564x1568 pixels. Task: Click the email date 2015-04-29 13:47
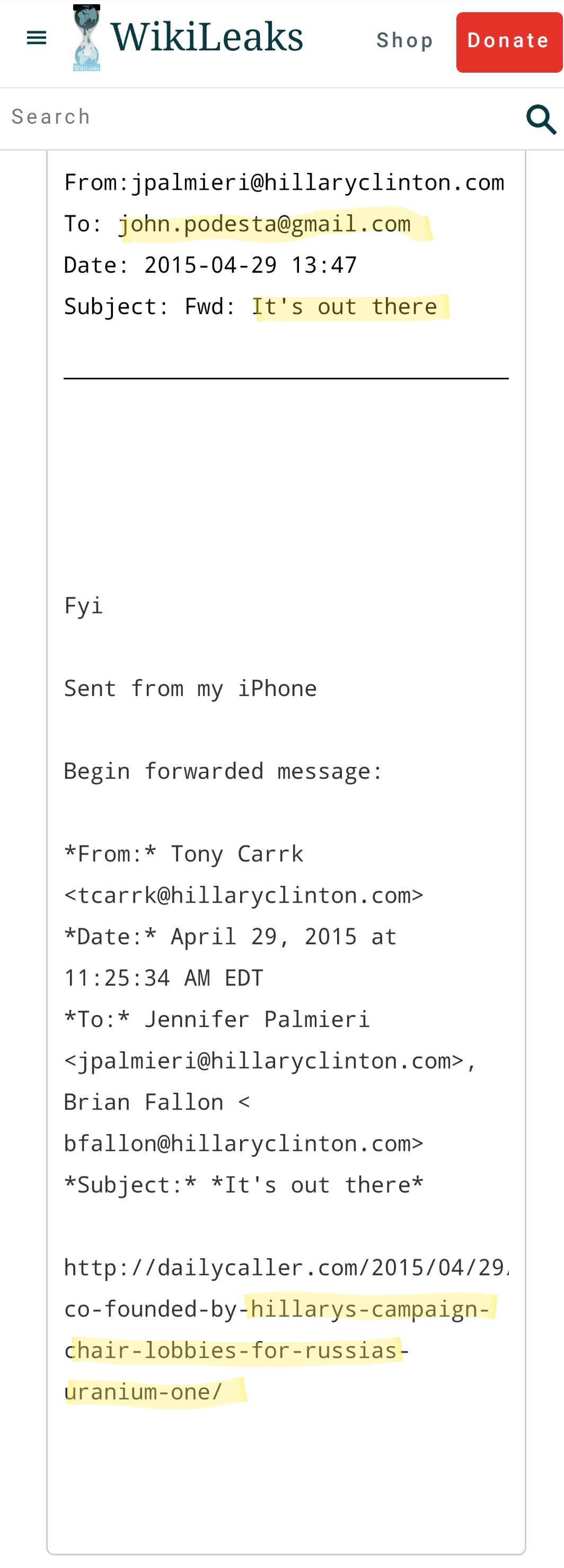[250, 265]
